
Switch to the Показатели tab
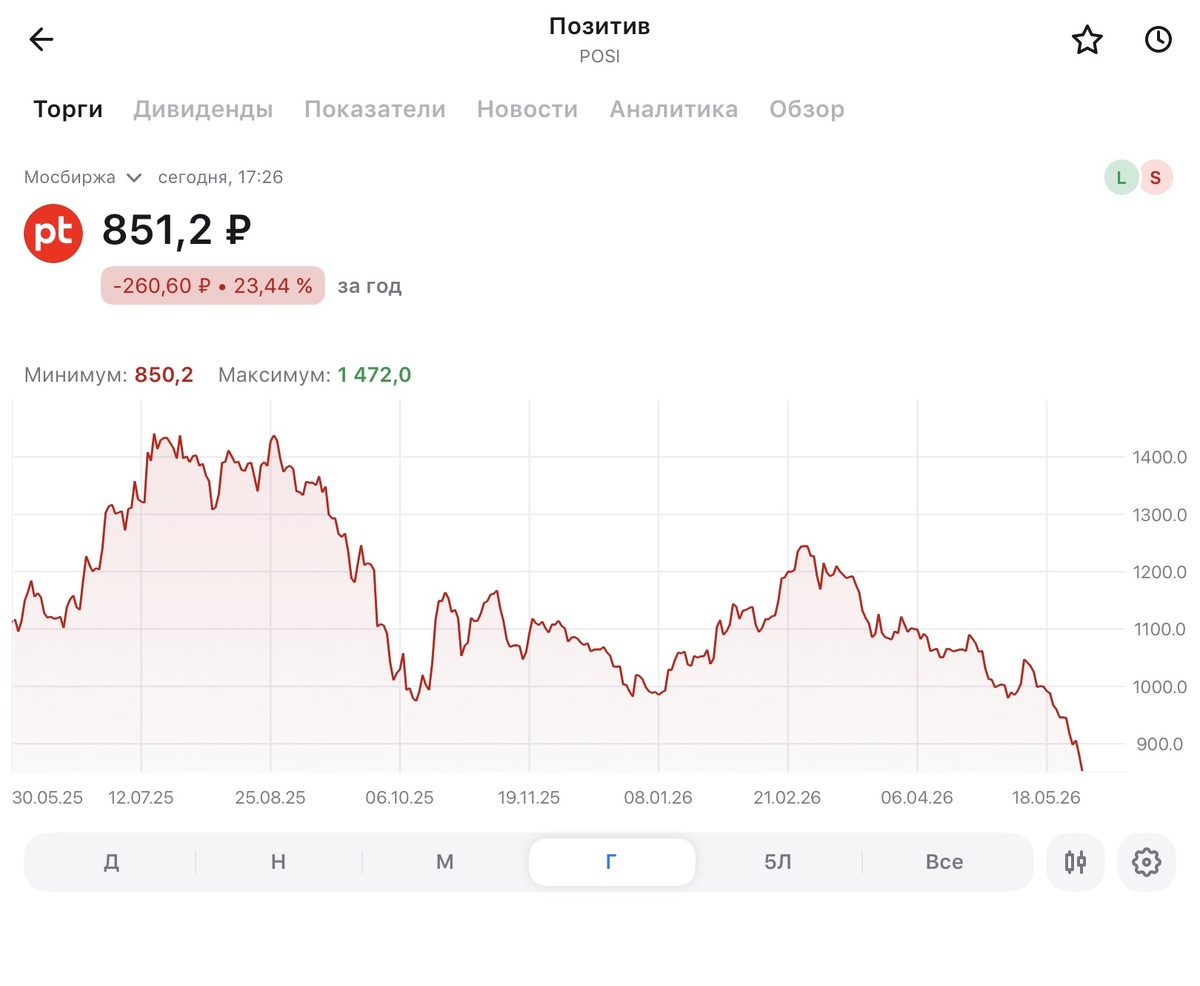(x=375, y=109)
